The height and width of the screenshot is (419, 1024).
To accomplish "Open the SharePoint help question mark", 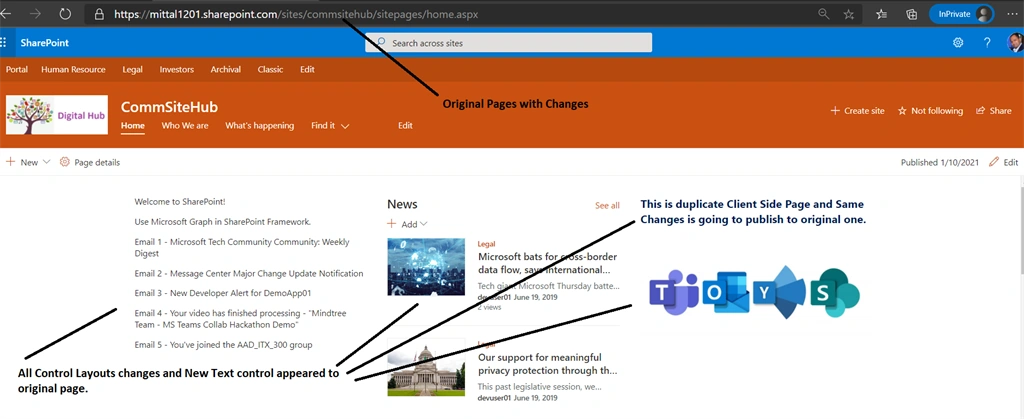I will (987, 42).
